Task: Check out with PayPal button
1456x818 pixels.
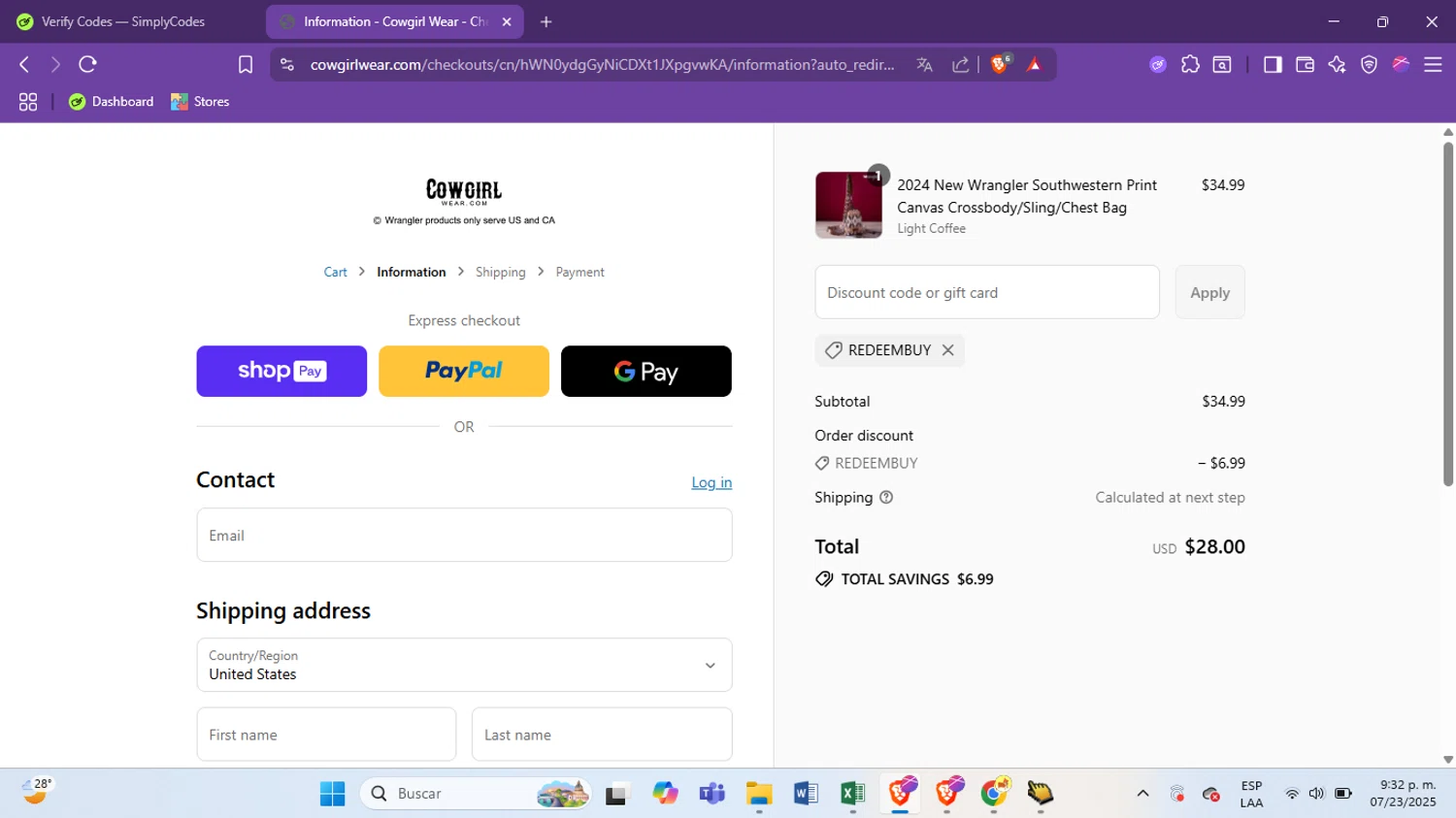Action: pos(464,372)
